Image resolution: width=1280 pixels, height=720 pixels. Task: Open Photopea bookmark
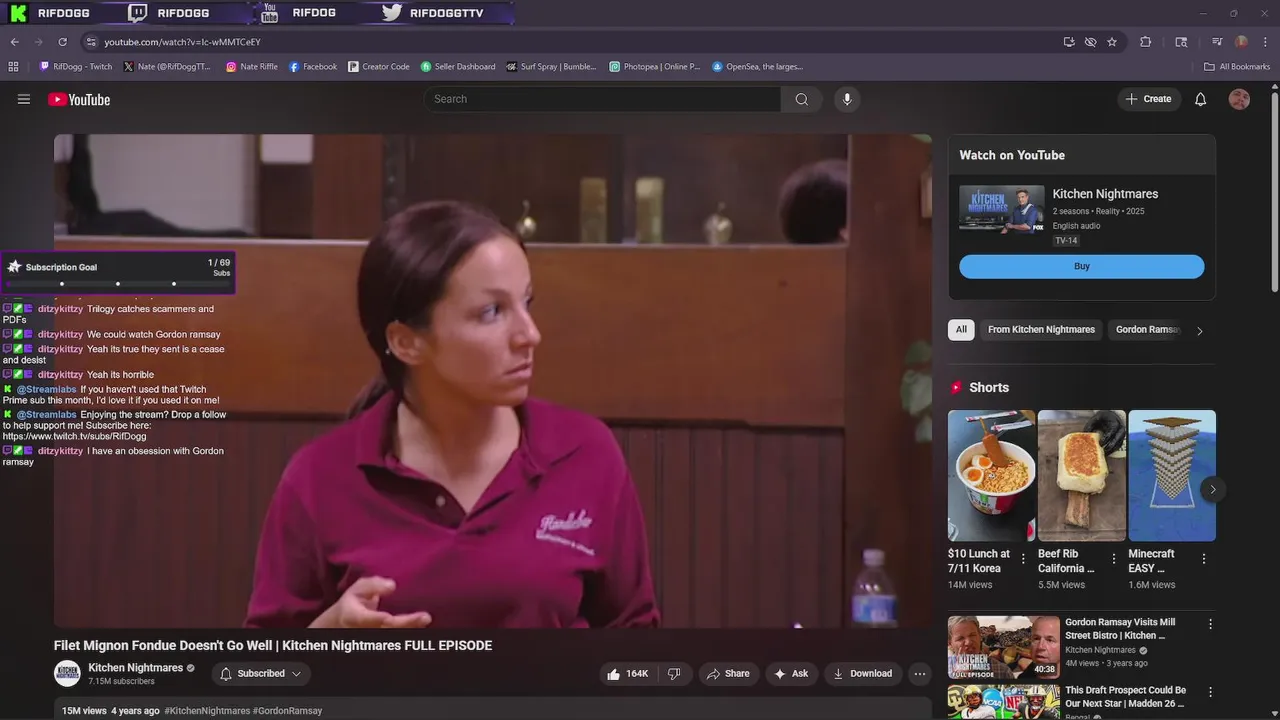click(654, 67)
